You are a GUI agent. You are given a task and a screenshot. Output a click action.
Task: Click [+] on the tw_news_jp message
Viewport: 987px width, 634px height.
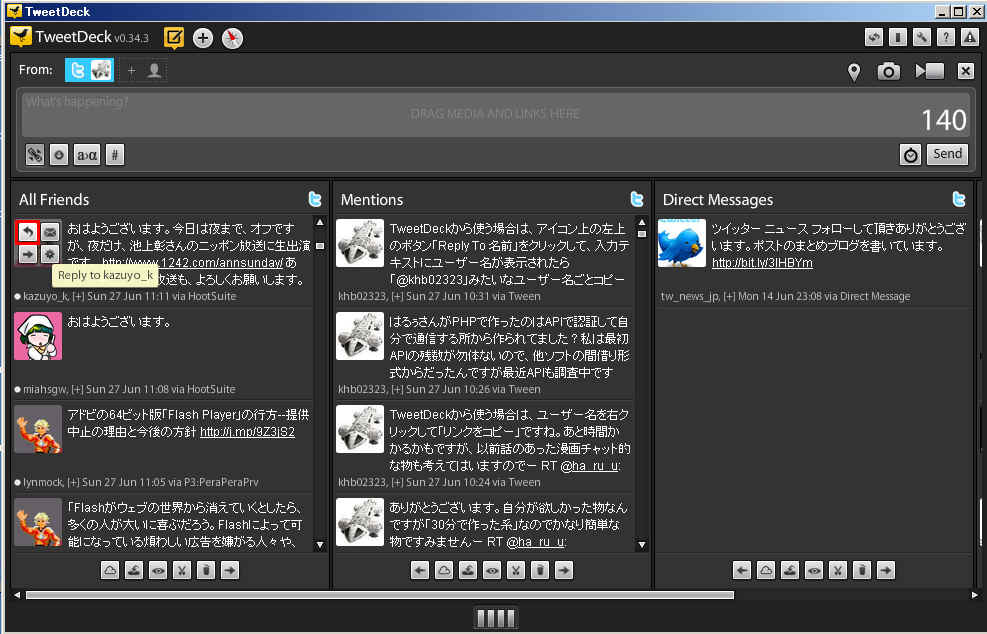coord(729,296)
